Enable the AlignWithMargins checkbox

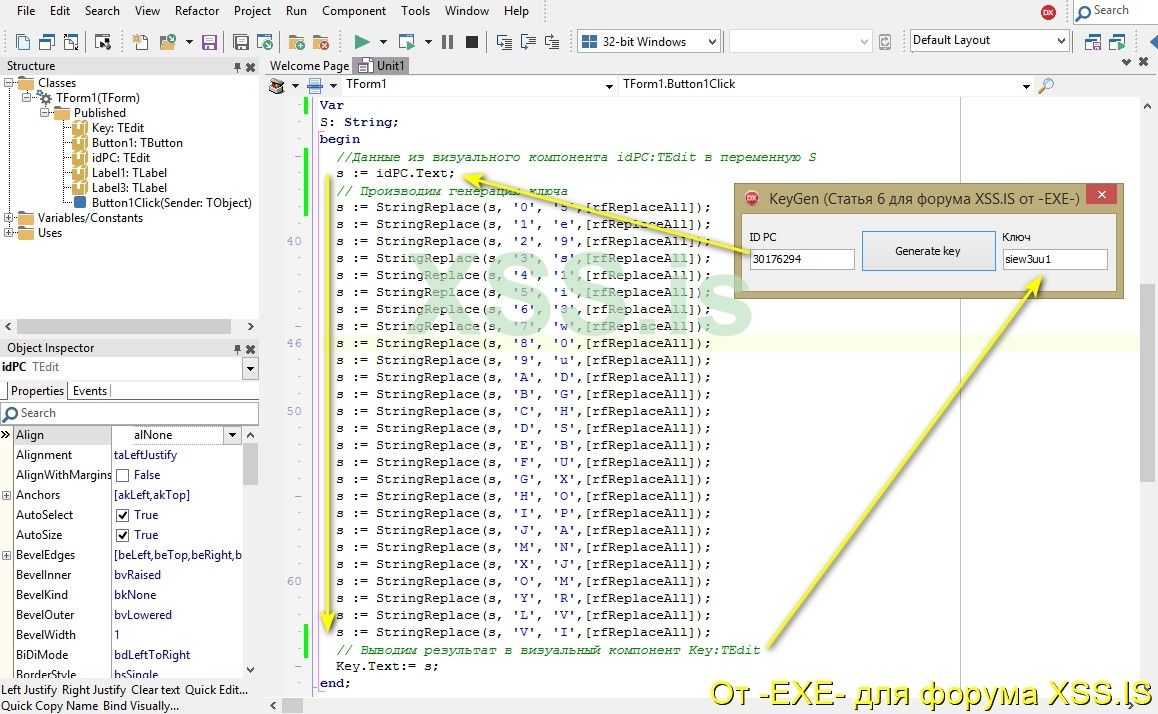coord(123,475)
